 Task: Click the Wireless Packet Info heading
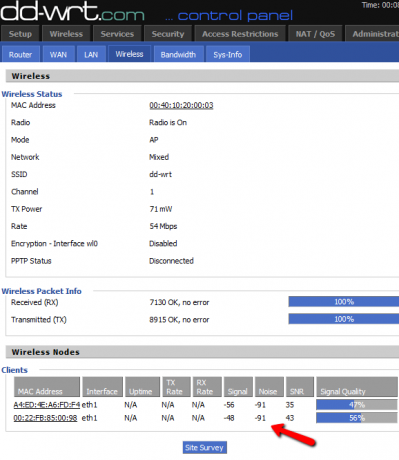pyautogui.click(x=41, y=291)
